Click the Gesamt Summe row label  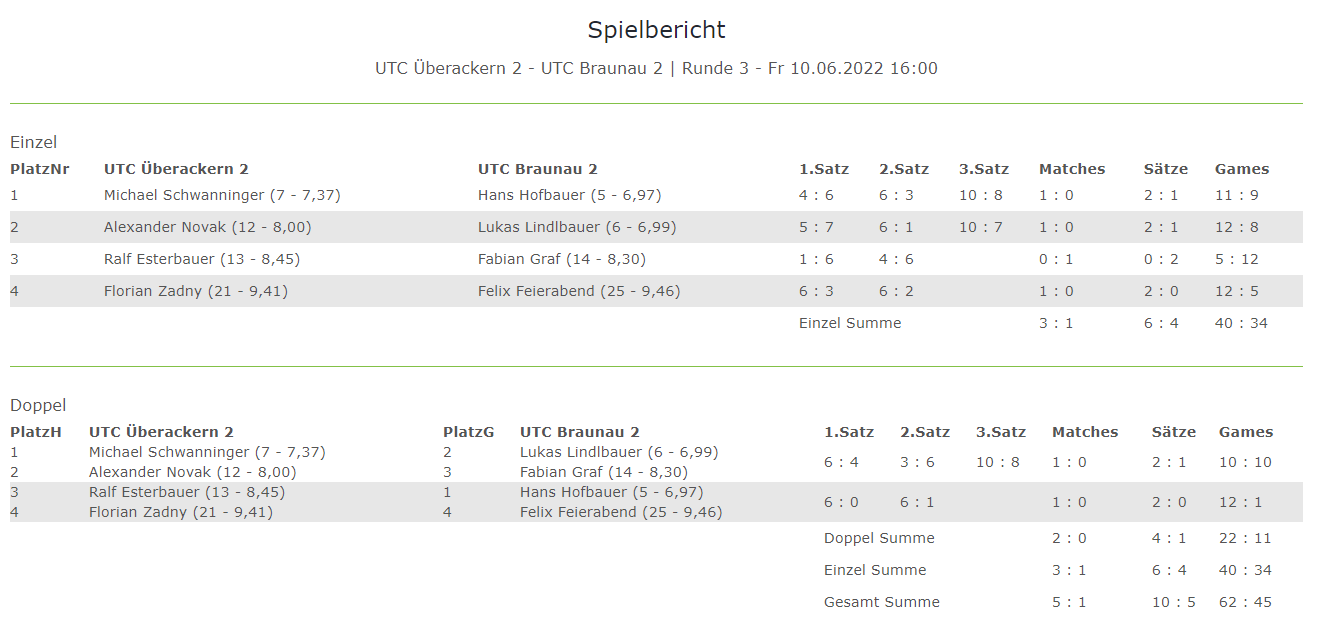pos(882,602)
